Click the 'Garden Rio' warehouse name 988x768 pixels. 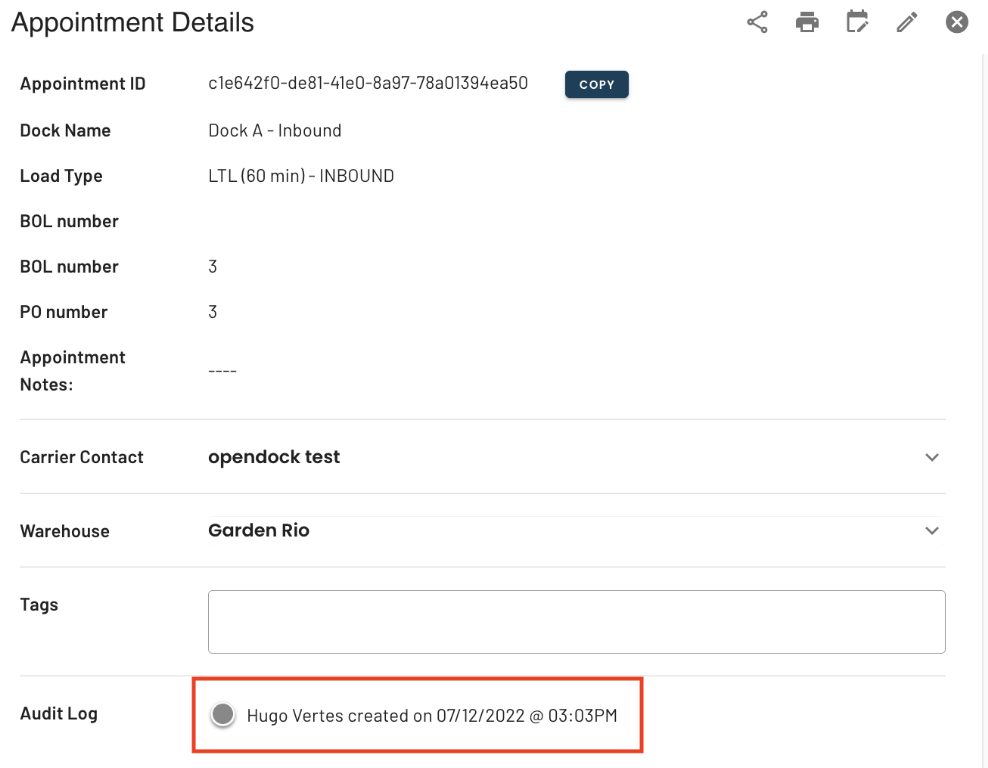(259, 530)
